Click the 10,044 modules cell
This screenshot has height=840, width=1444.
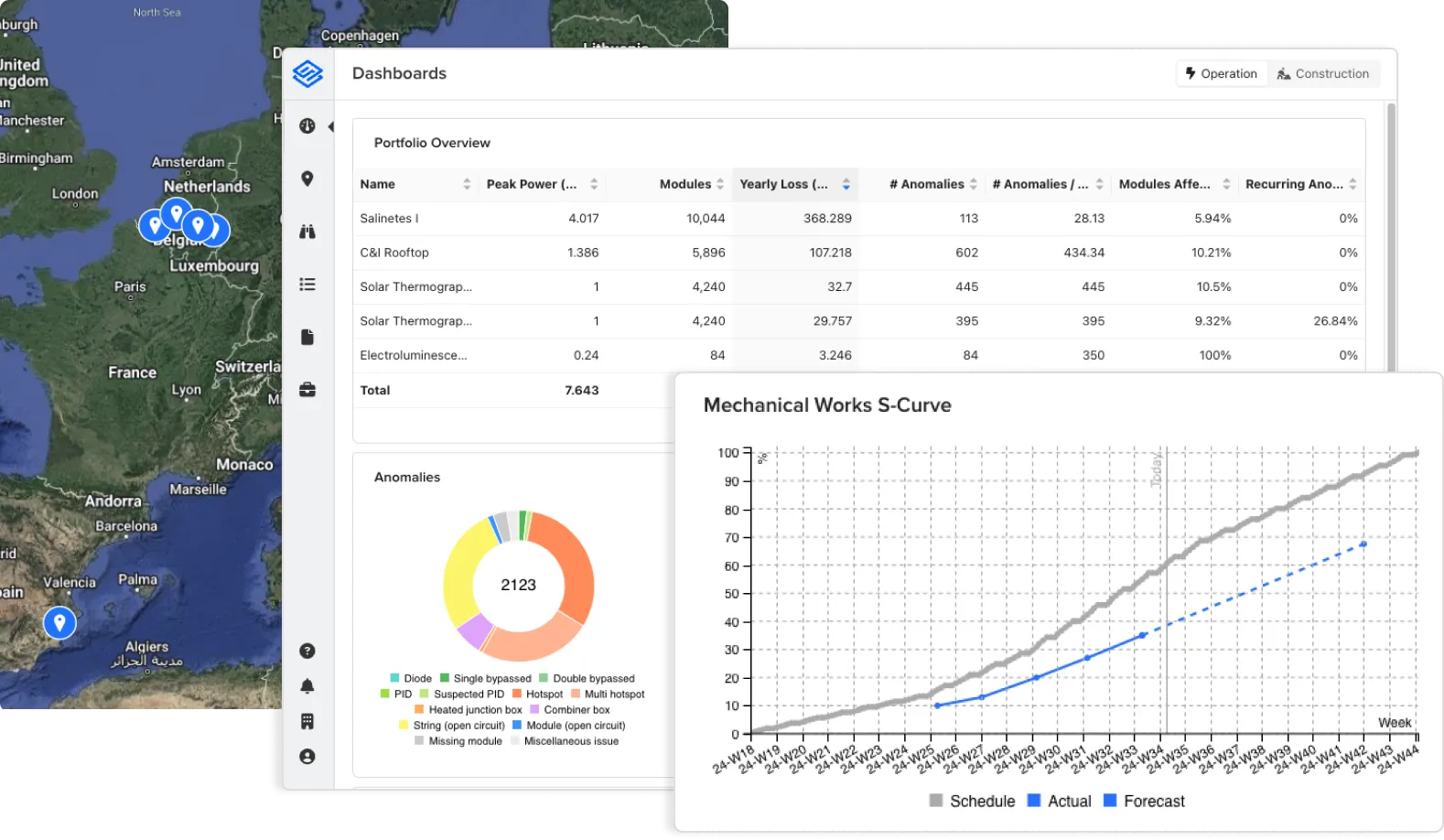pos(706,219)
